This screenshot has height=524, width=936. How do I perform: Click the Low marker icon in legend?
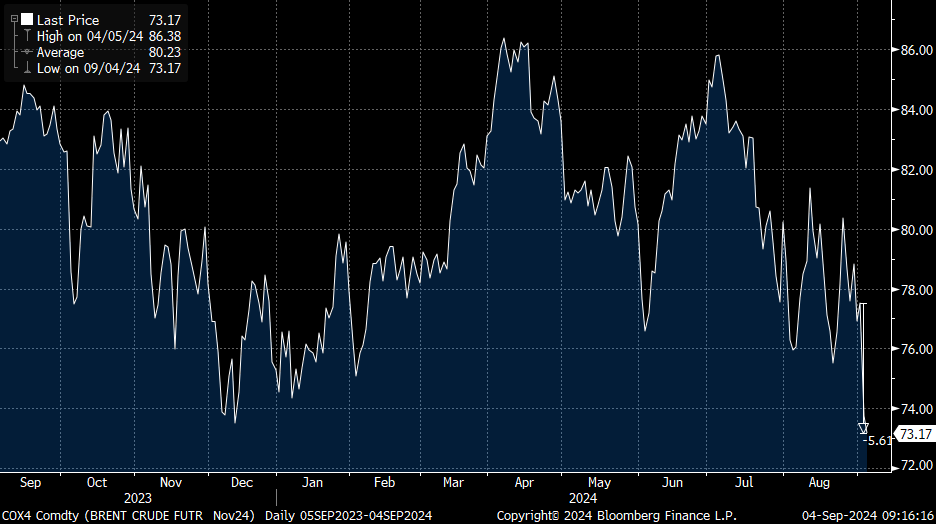tap(27, 68)
